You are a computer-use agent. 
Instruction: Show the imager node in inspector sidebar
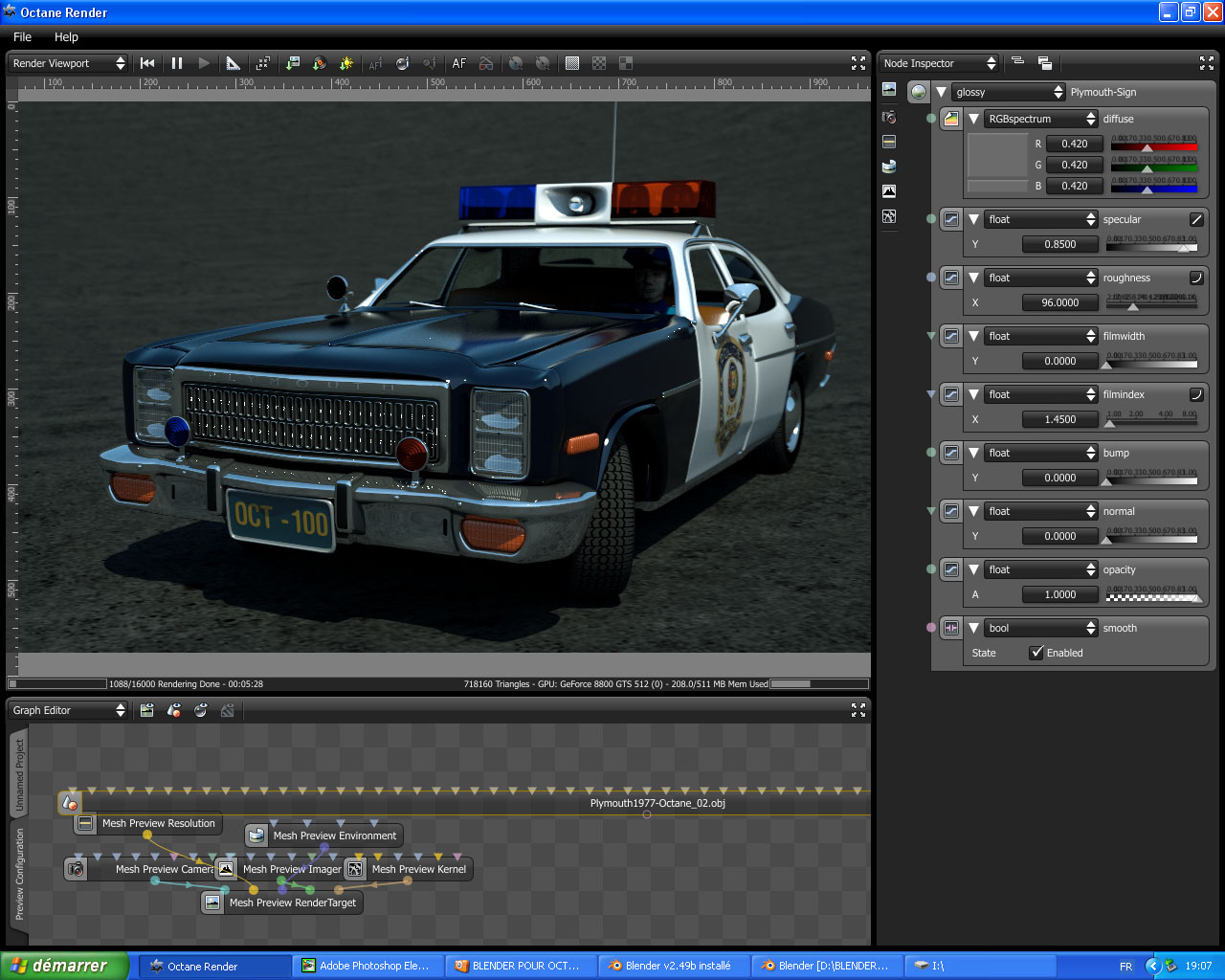889,191
